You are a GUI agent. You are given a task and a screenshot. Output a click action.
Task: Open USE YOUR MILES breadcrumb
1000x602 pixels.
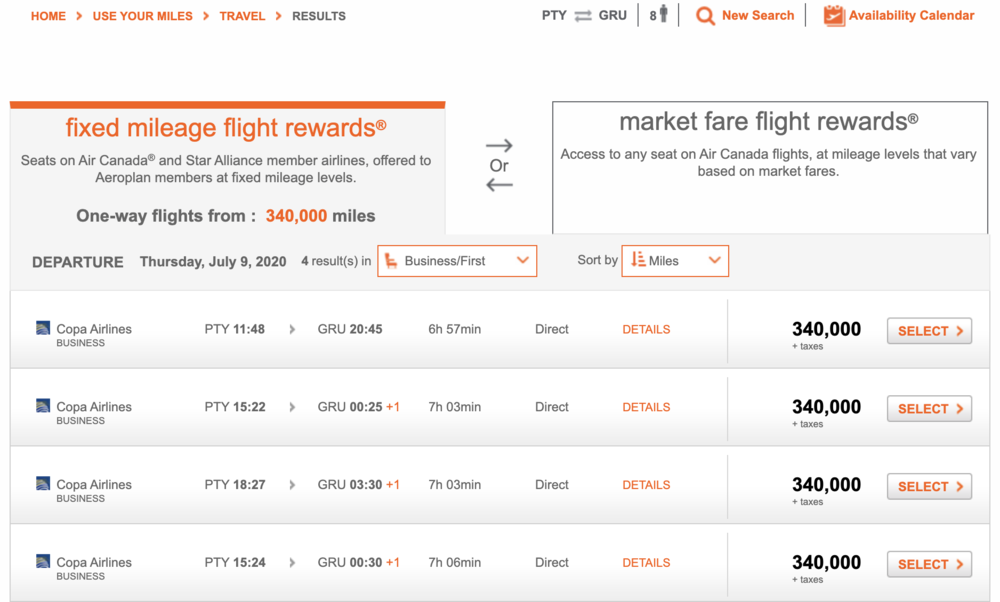tap(144, 16)
